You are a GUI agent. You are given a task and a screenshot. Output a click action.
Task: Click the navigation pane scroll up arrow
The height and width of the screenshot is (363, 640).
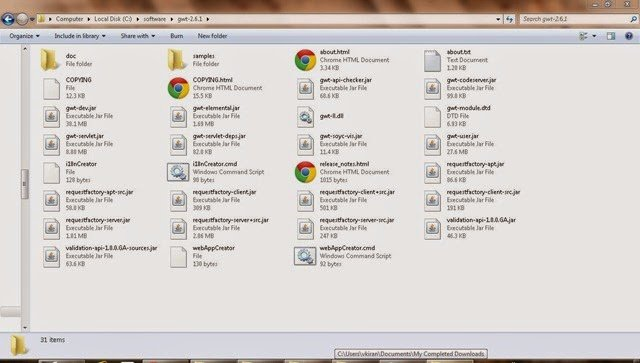pyautogui.click(x=25, y=48)
